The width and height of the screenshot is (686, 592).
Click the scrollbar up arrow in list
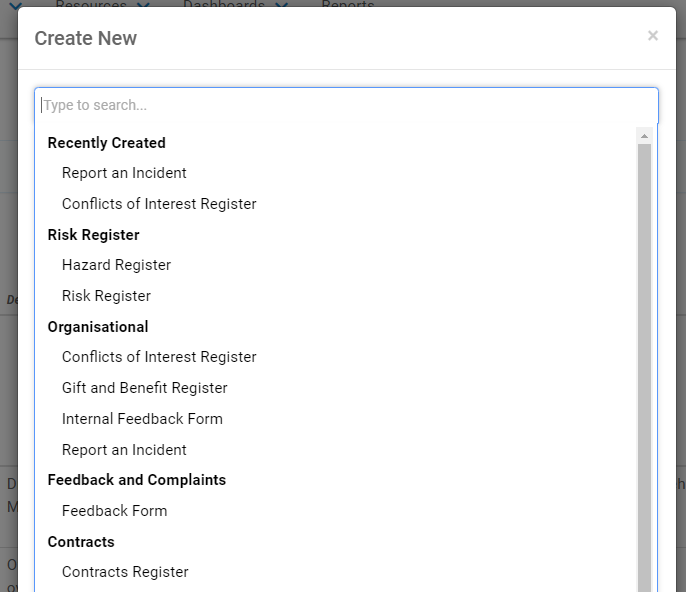pyautogui.click(x=644, y=135)
